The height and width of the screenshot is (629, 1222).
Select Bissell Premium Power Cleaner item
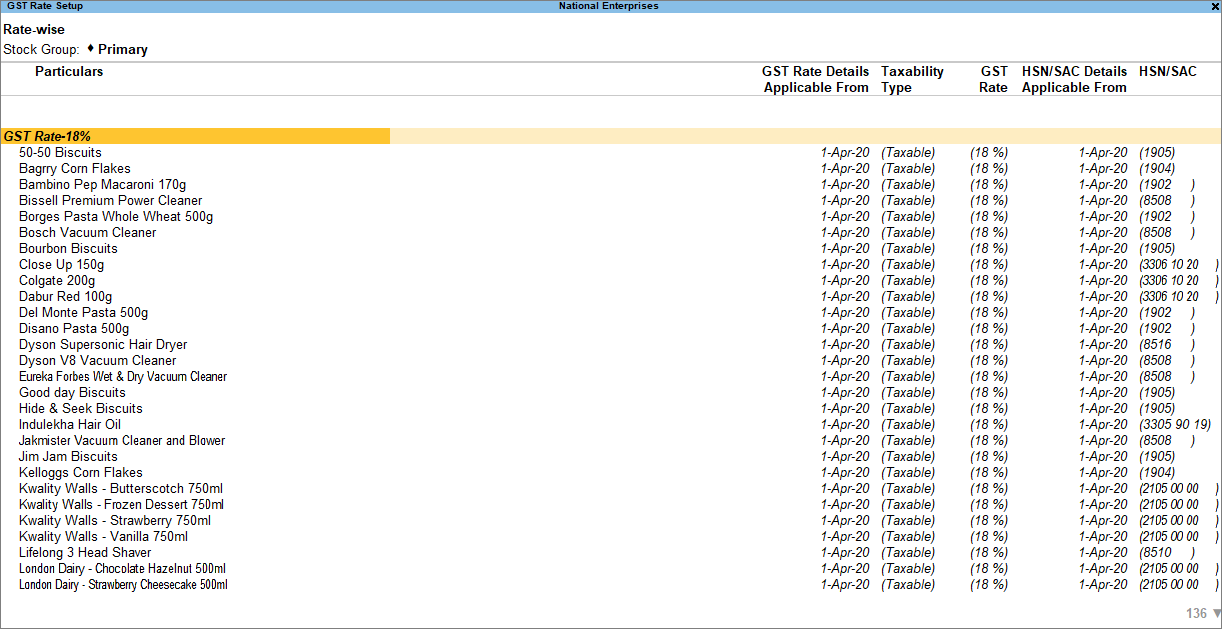pyautogui.click(x=110, y=200)
